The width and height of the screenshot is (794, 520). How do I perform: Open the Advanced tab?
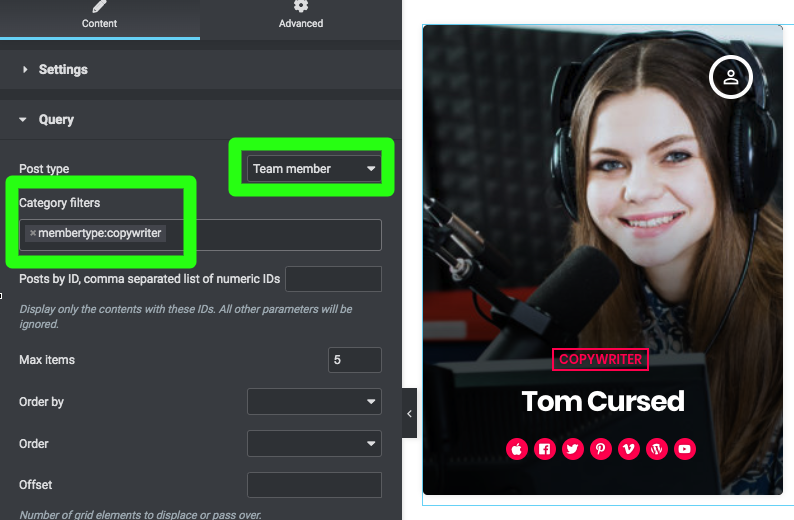301,19
